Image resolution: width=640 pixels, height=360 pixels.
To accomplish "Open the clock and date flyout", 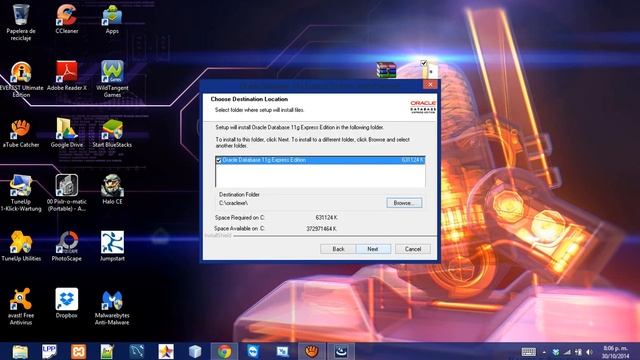I will pyautogui.click(x=615, y=352).
